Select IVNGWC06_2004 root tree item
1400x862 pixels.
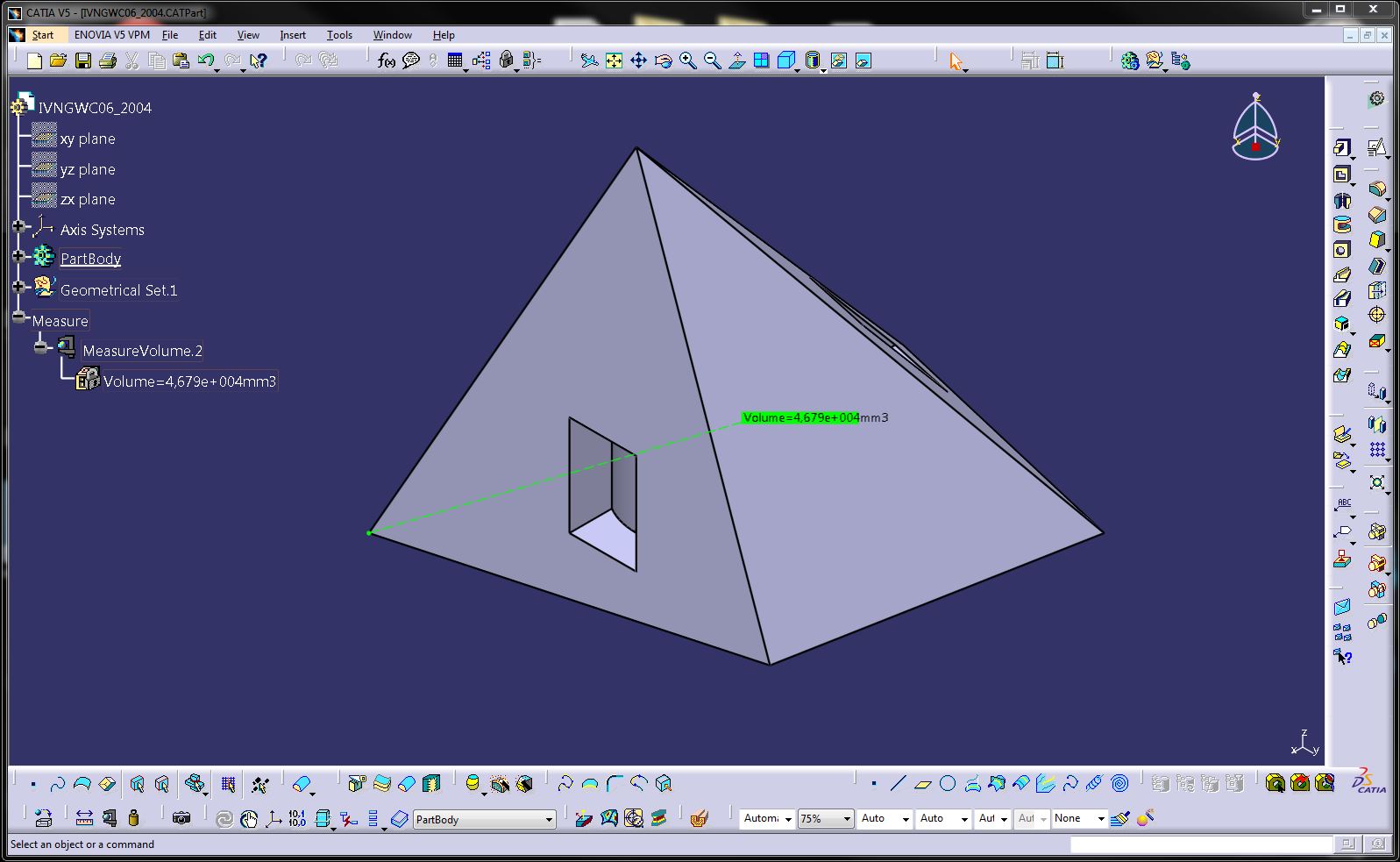pyautogui.click(x=95, y=108)
